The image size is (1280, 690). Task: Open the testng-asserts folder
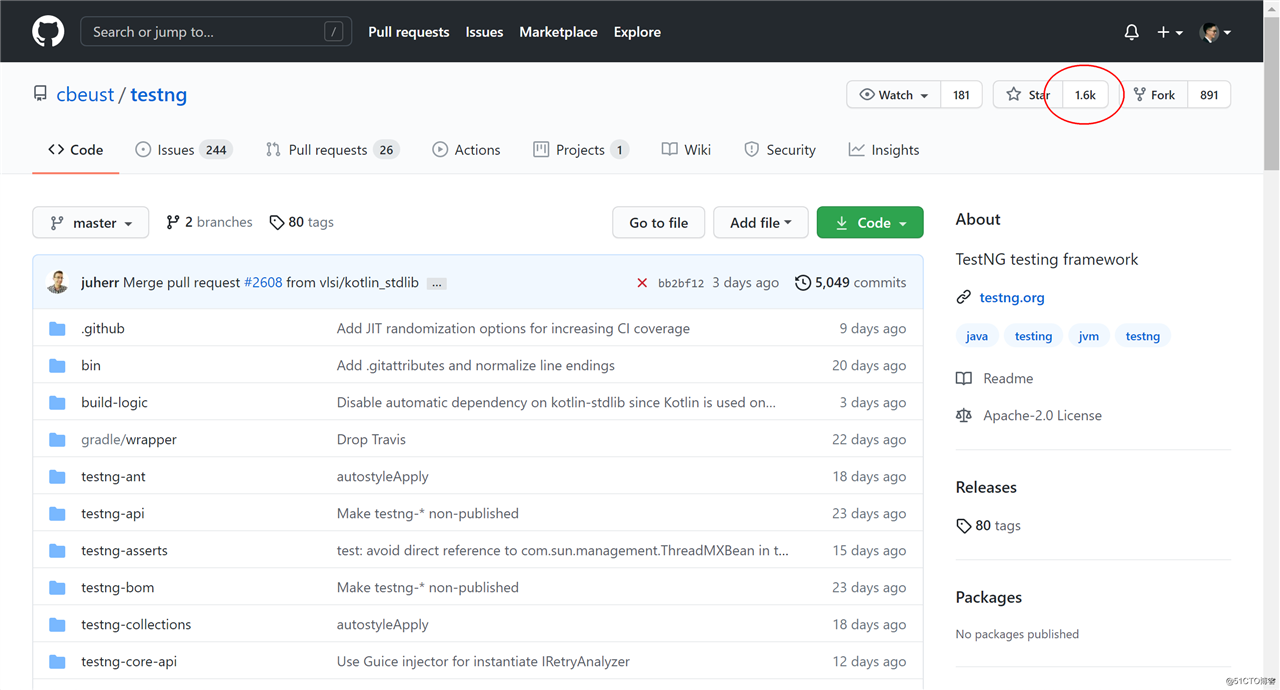click(x=124, y=550)
